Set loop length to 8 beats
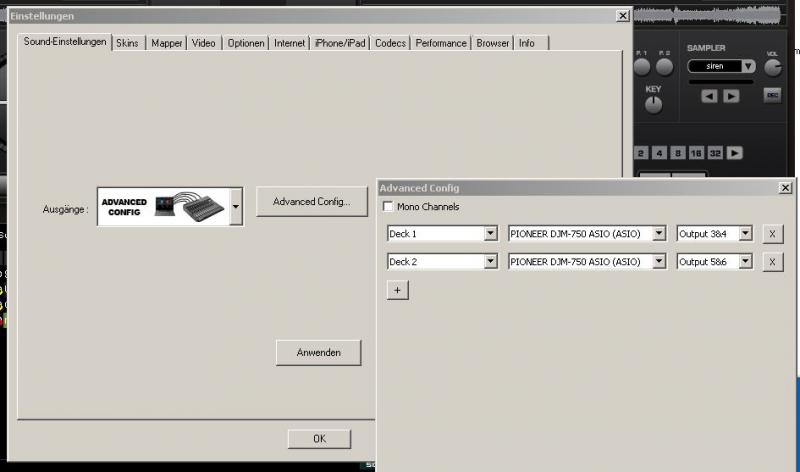This screenshot has height=472, width=800. pyautogui.click(x=678, y=153)
